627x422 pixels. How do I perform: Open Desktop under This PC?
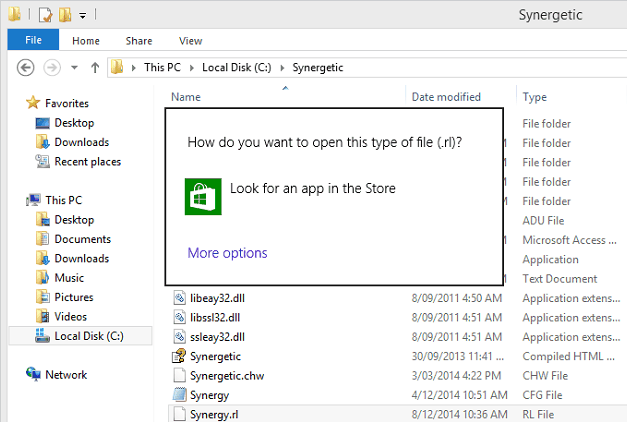click(x=74, y=220)
